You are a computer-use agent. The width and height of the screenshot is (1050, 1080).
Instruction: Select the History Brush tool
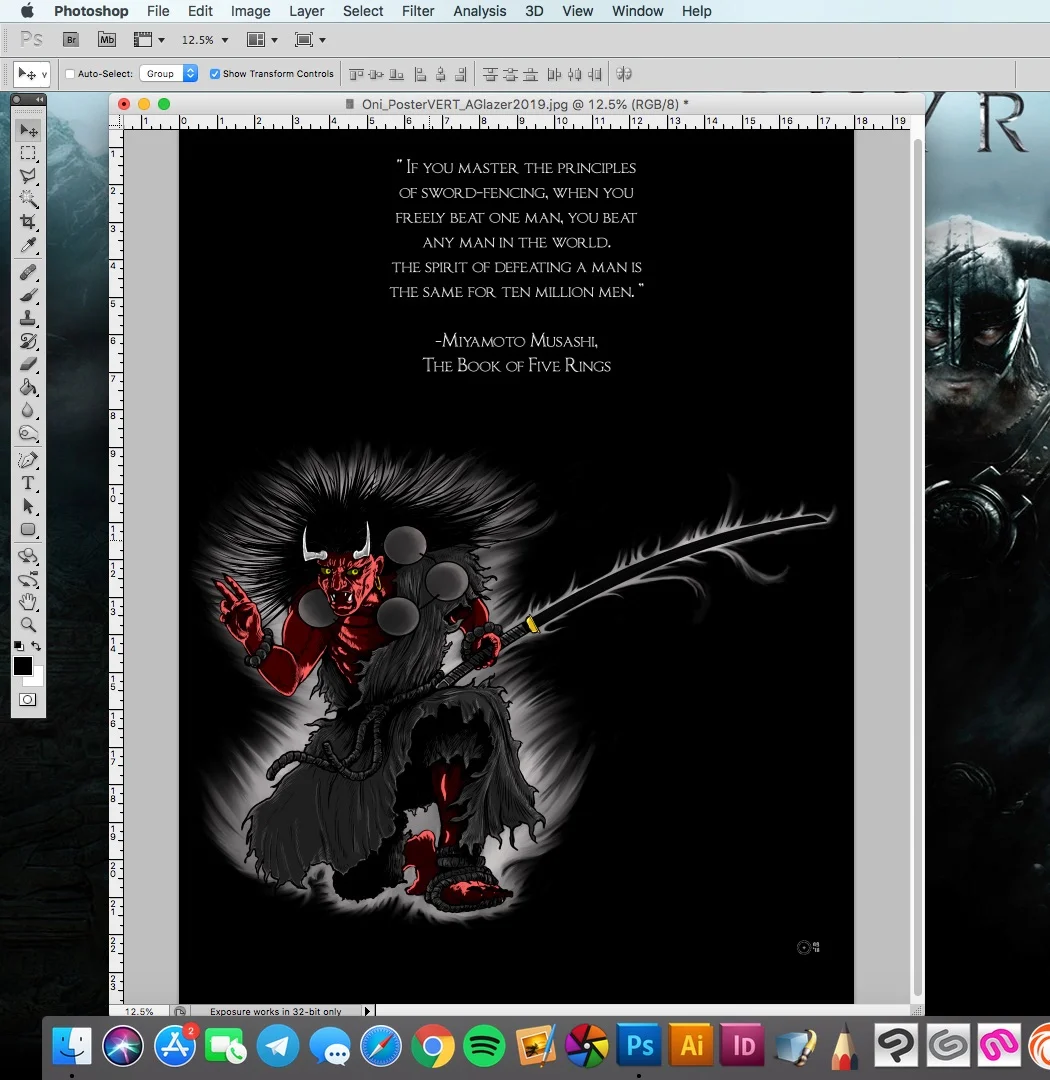[28, 341]
